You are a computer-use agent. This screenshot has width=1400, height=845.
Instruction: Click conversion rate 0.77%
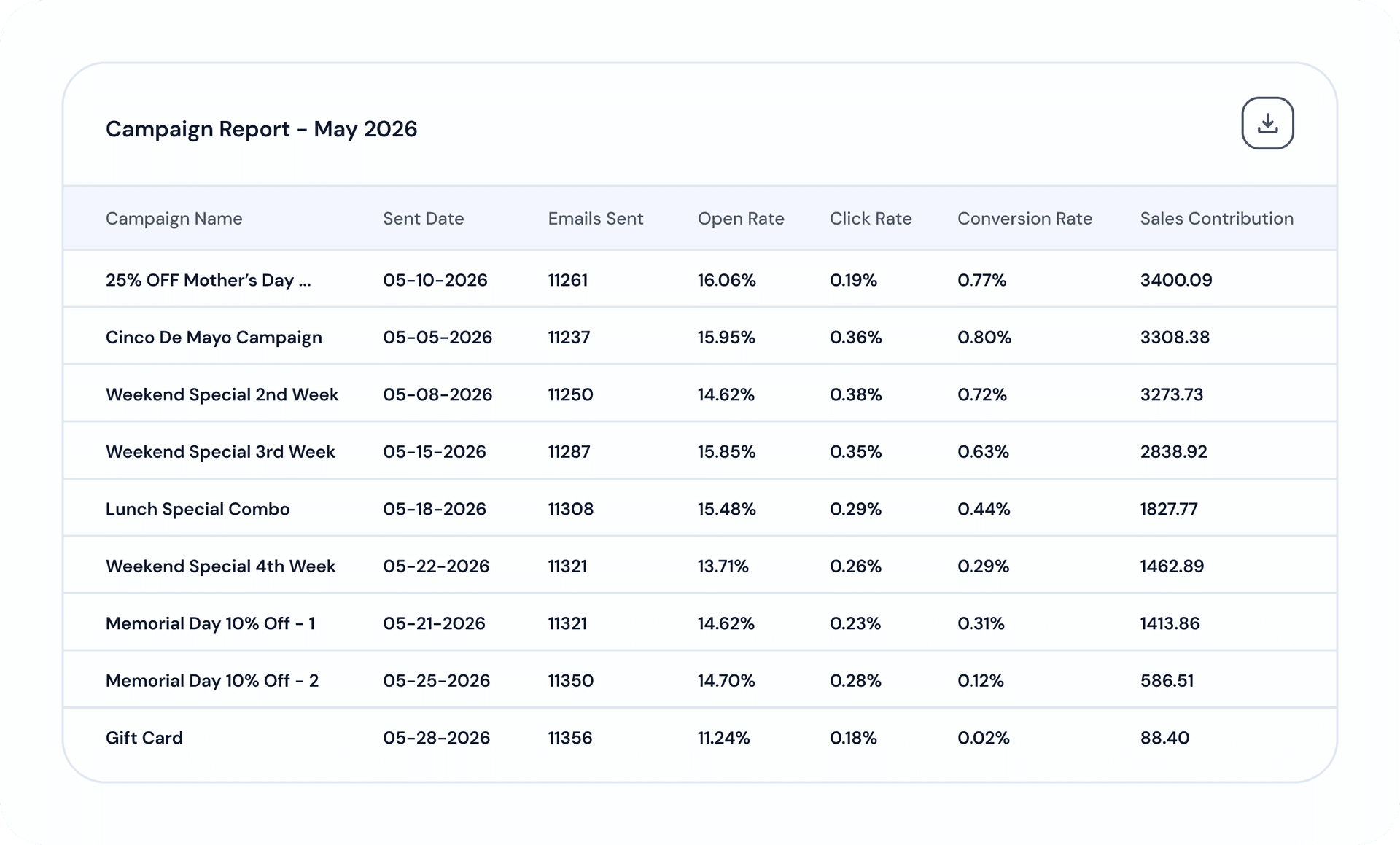(982, 280)
